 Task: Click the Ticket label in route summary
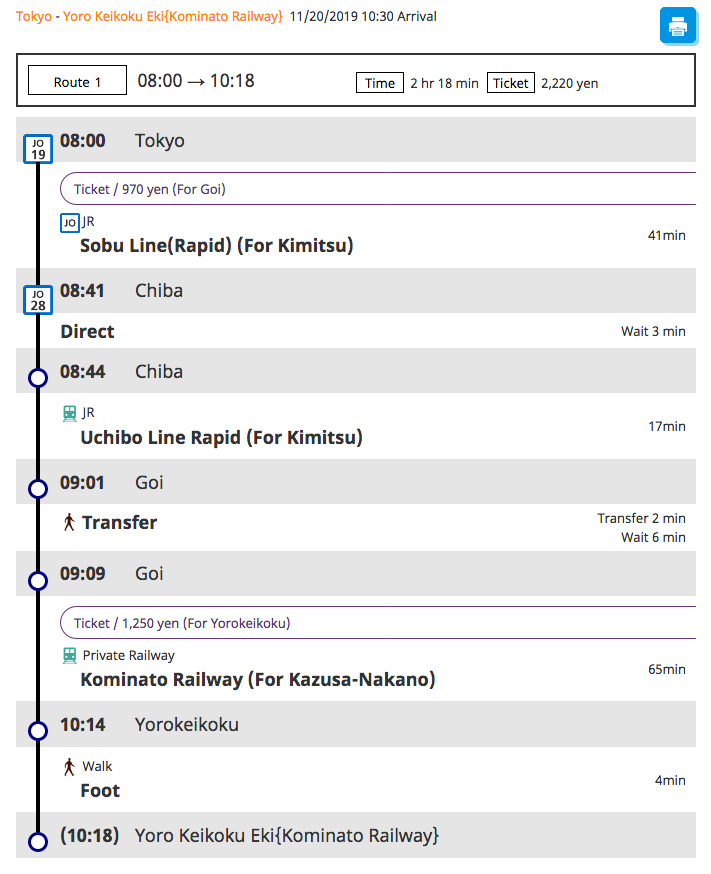tap(511, 83)
